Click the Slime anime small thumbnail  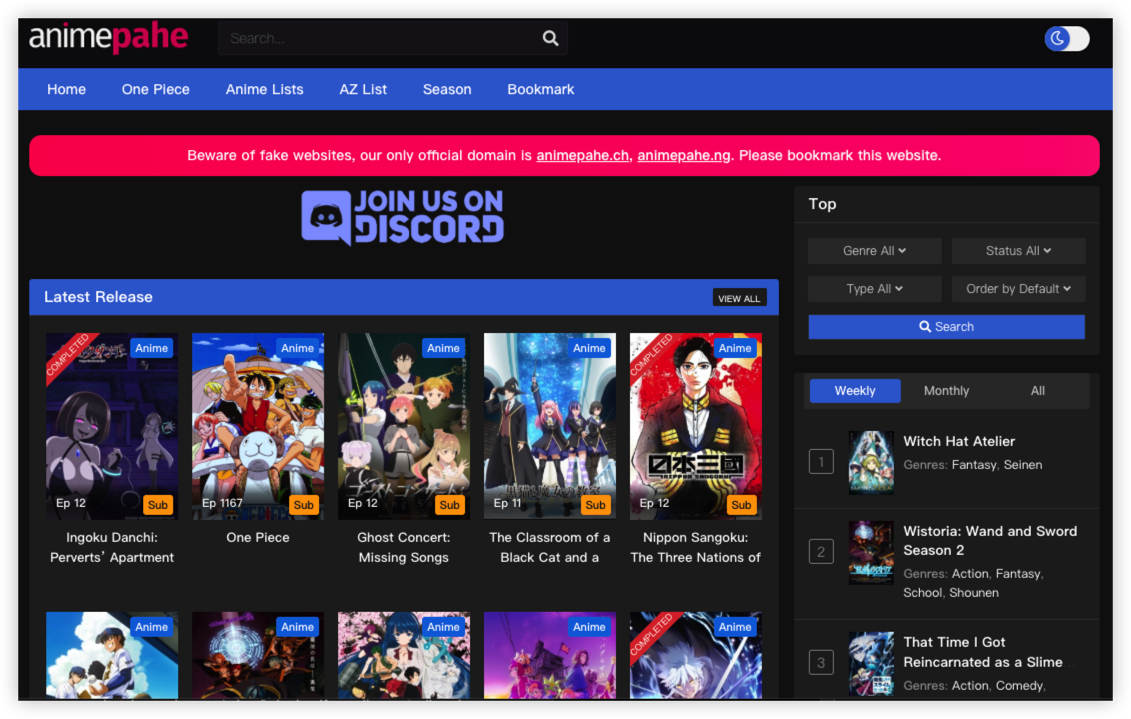871,663
